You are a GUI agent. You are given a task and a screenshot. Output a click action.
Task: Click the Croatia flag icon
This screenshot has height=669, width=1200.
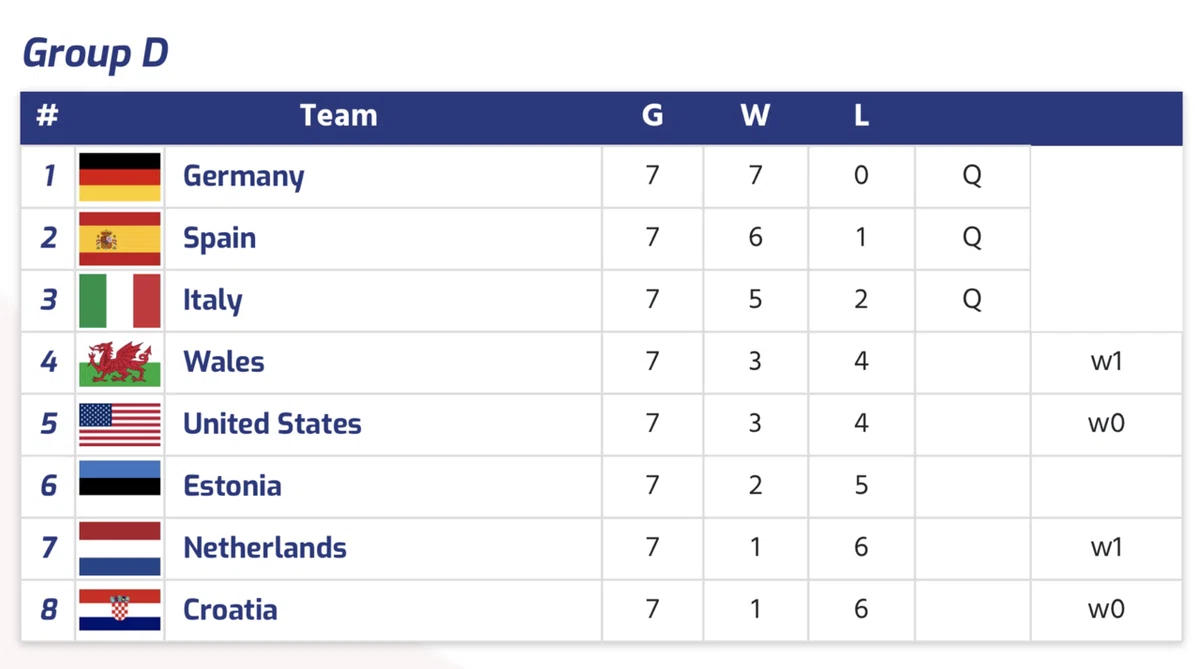point(120,610)
